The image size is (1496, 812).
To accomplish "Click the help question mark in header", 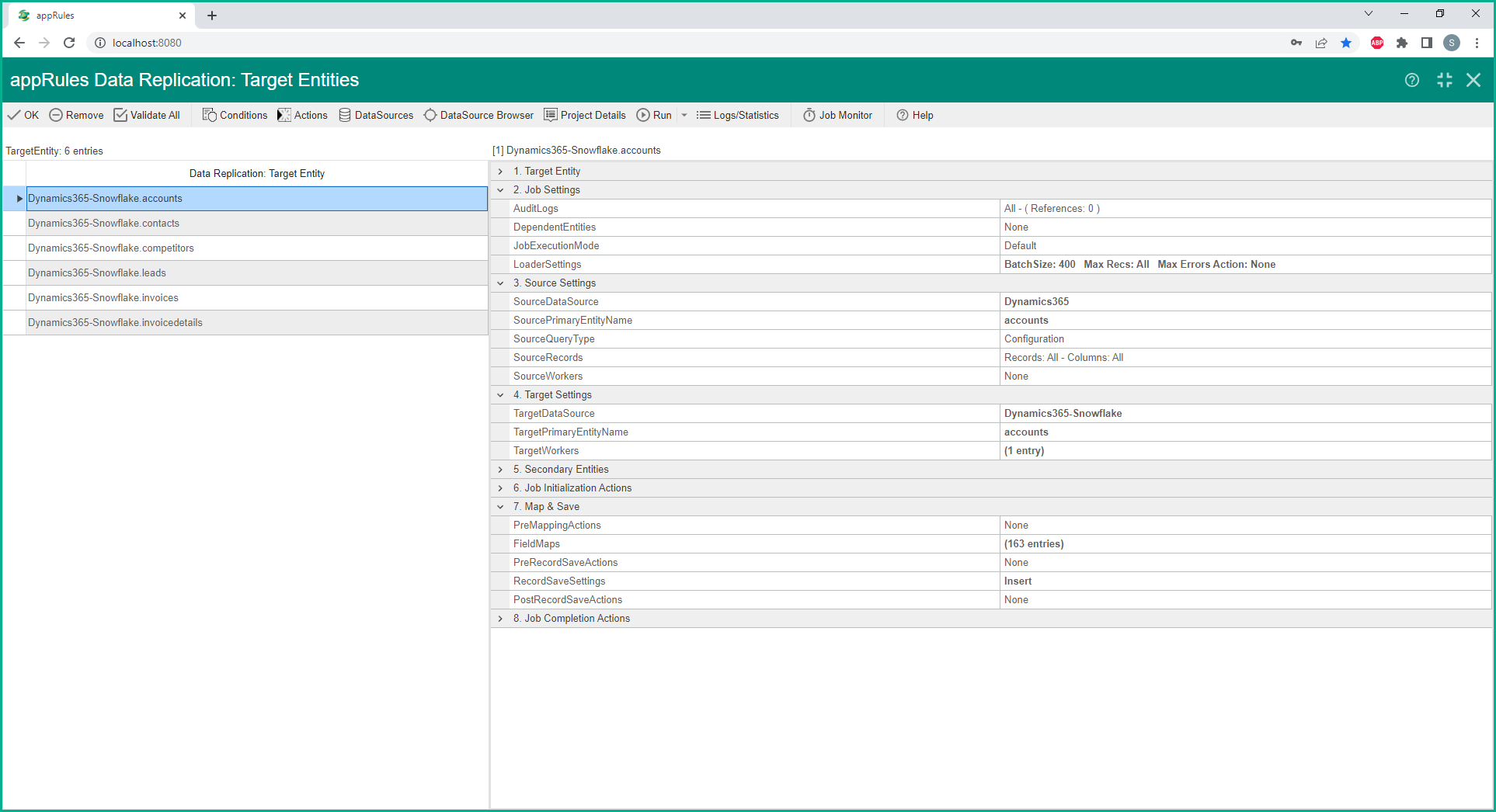I will 1411,80.
